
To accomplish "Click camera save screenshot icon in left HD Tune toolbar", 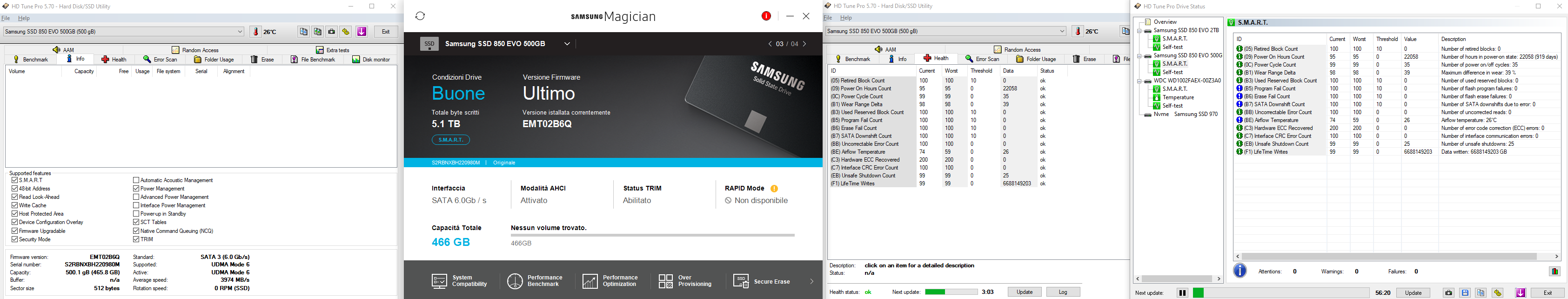I will click(332, 32).
